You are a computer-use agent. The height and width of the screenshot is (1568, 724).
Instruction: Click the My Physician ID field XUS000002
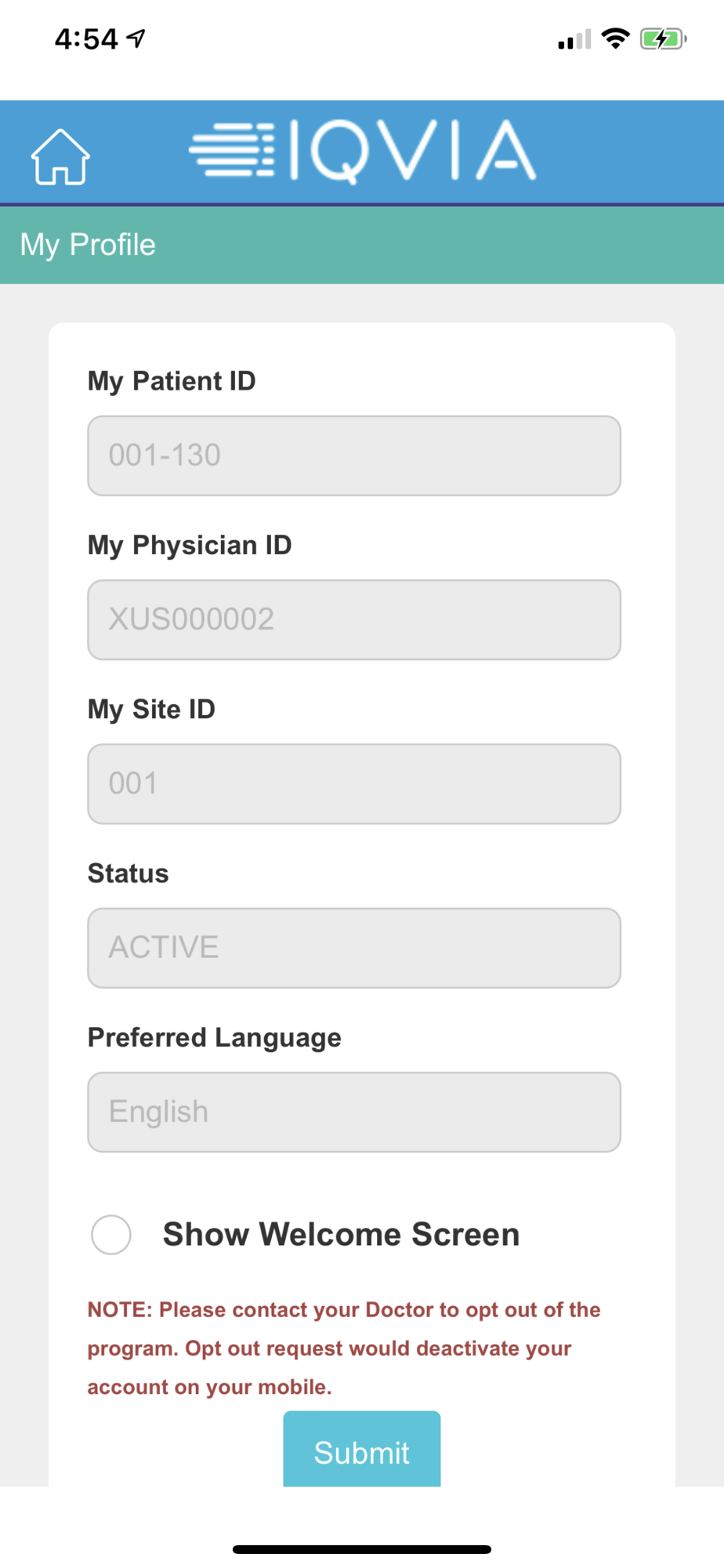(354, 619)
